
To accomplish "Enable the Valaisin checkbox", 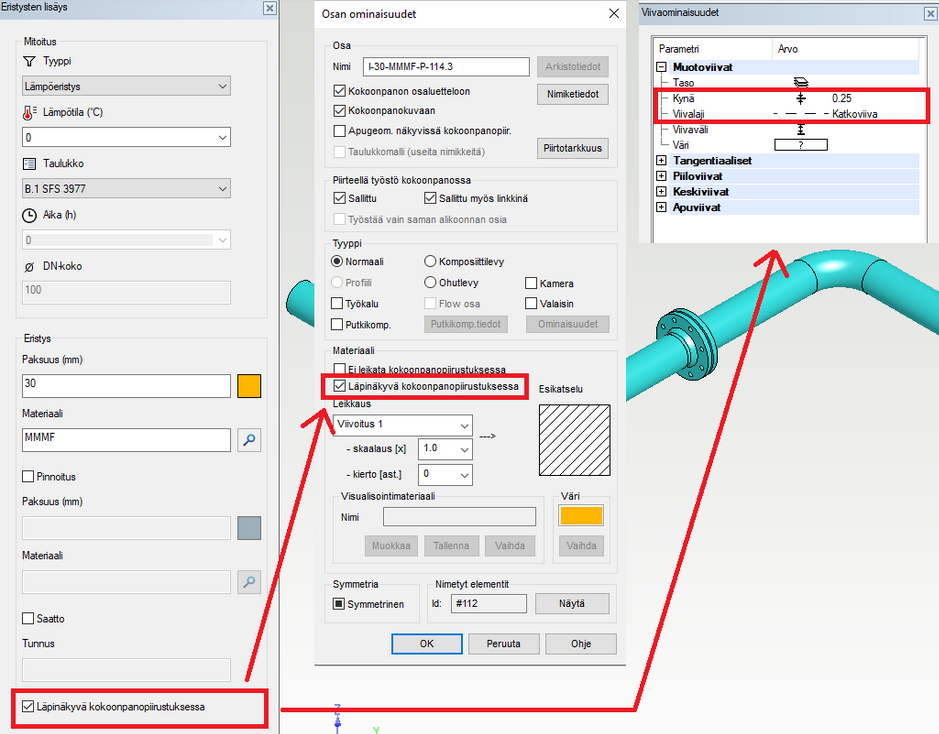I will pos(531,304).
